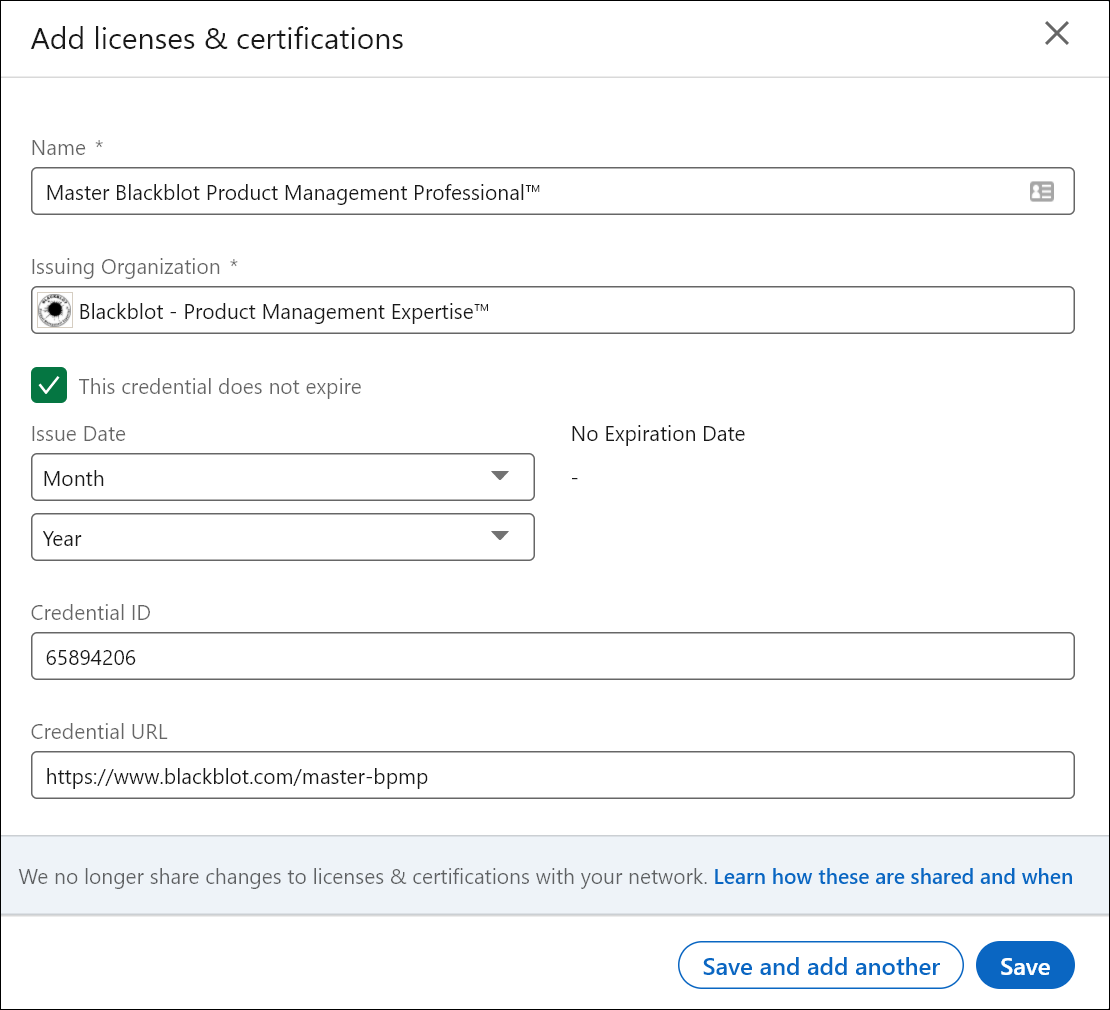
Task: Click the 'Issue Date' label
Action: pos(78,433)
